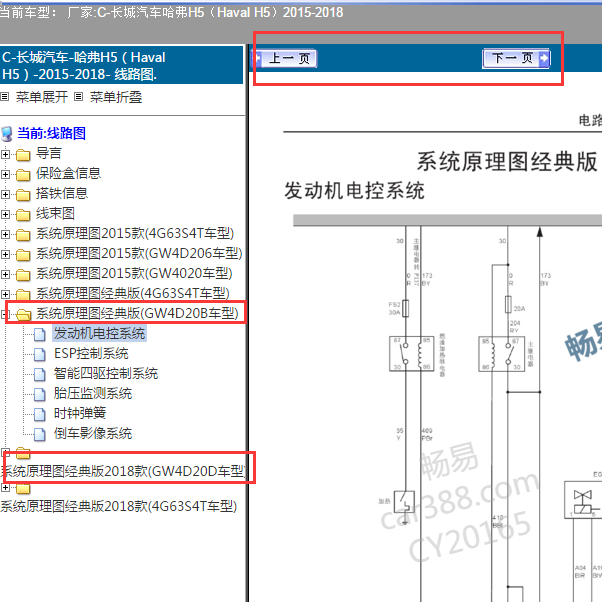This screenshot has height=602, width=602.
Task: Select 系统原理图2015款(GW4020车型) label
Action: coord(134,273)
